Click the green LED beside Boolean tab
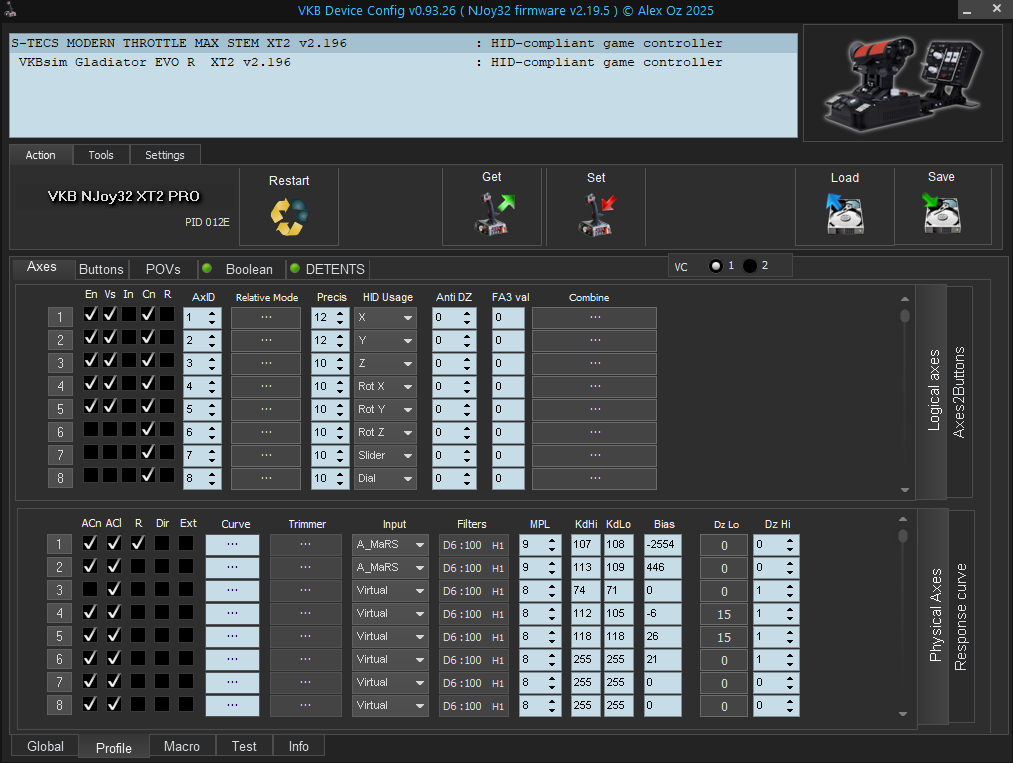Screen dimensions: 1013x763 [207, 269]
